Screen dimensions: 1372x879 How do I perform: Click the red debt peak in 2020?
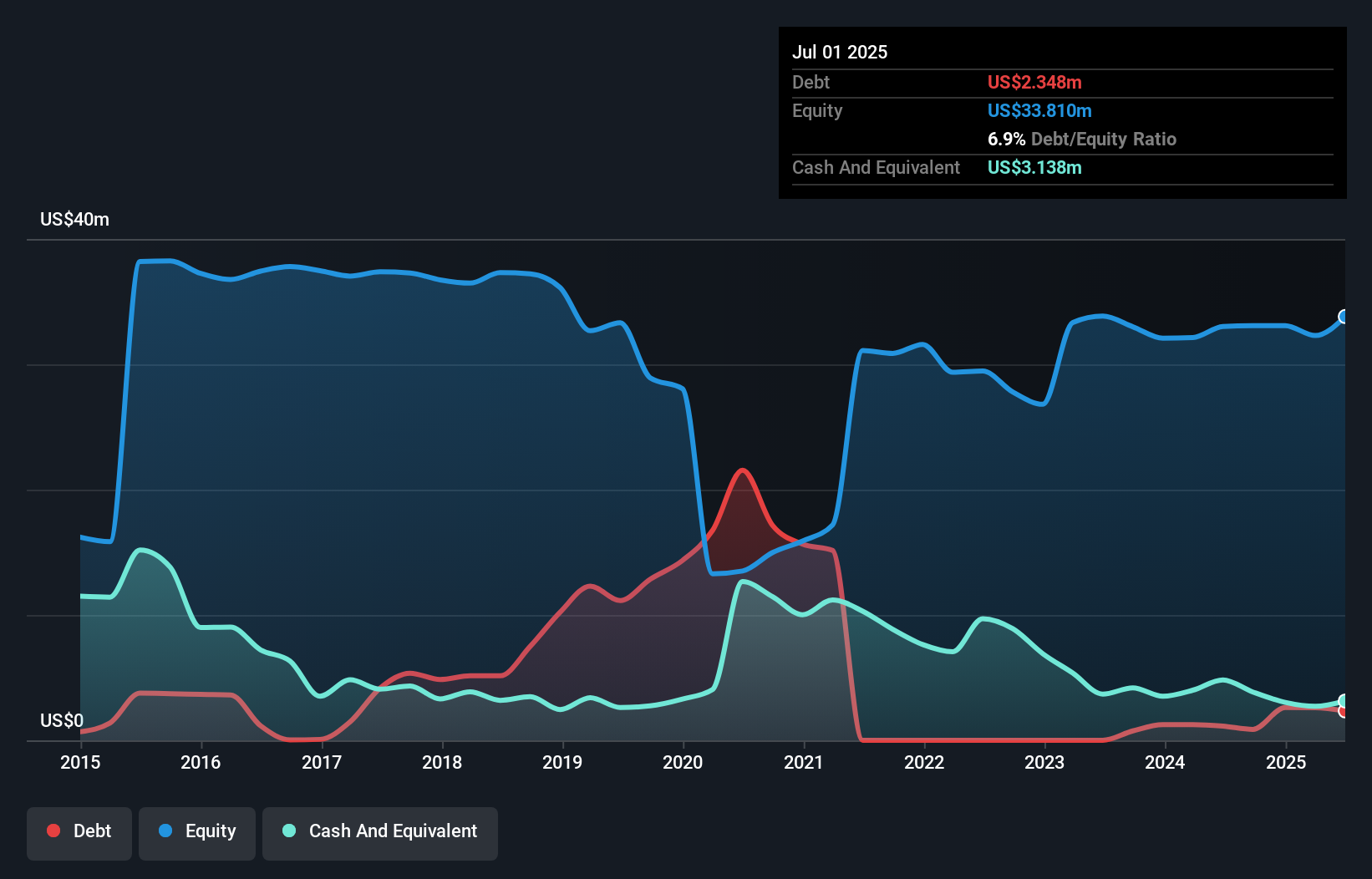(x=742, y=470)
